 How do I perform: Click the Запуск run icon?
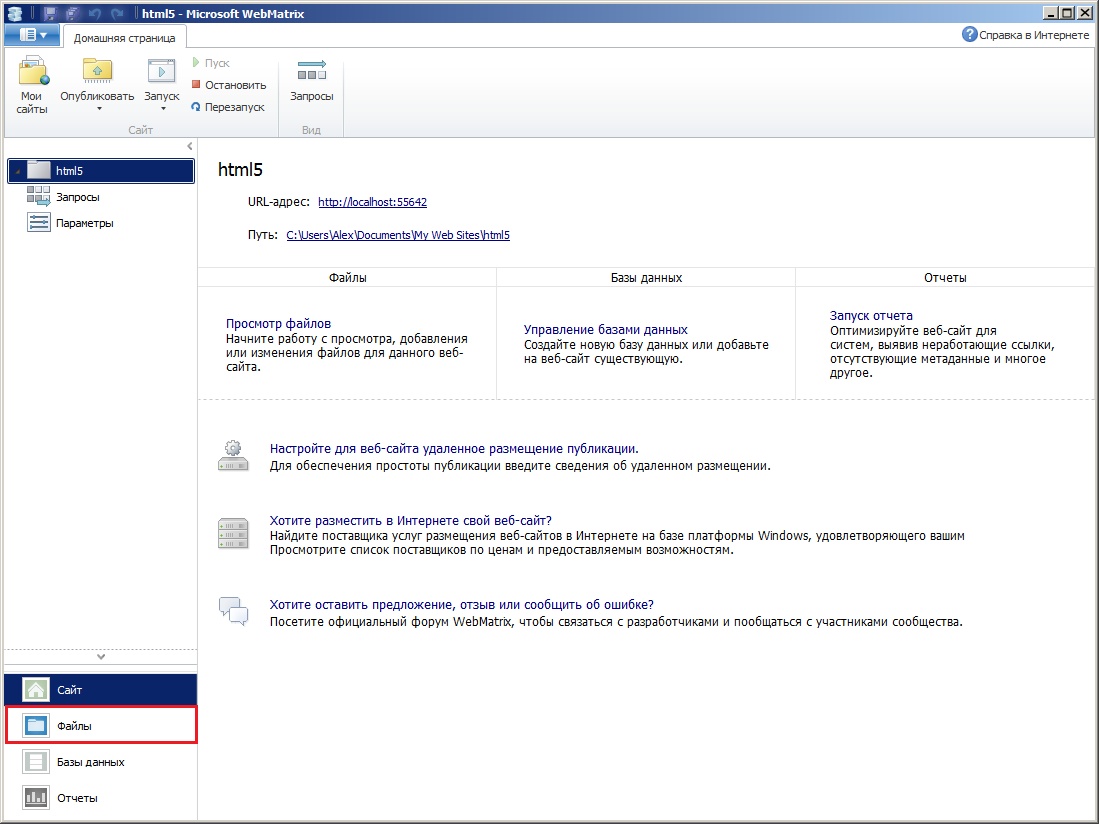tap(162, 71)
